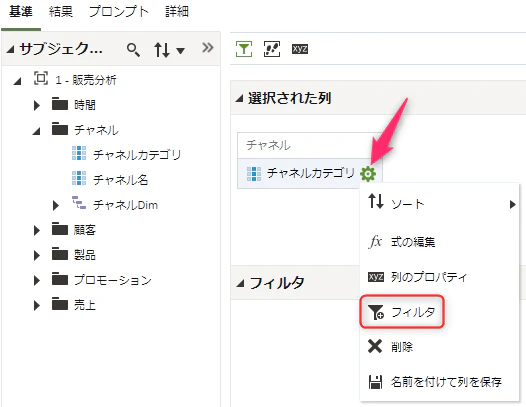Click the 時間 folder label
The height and width of the screenshot is (407, 526).
click(x=85, y=105)
